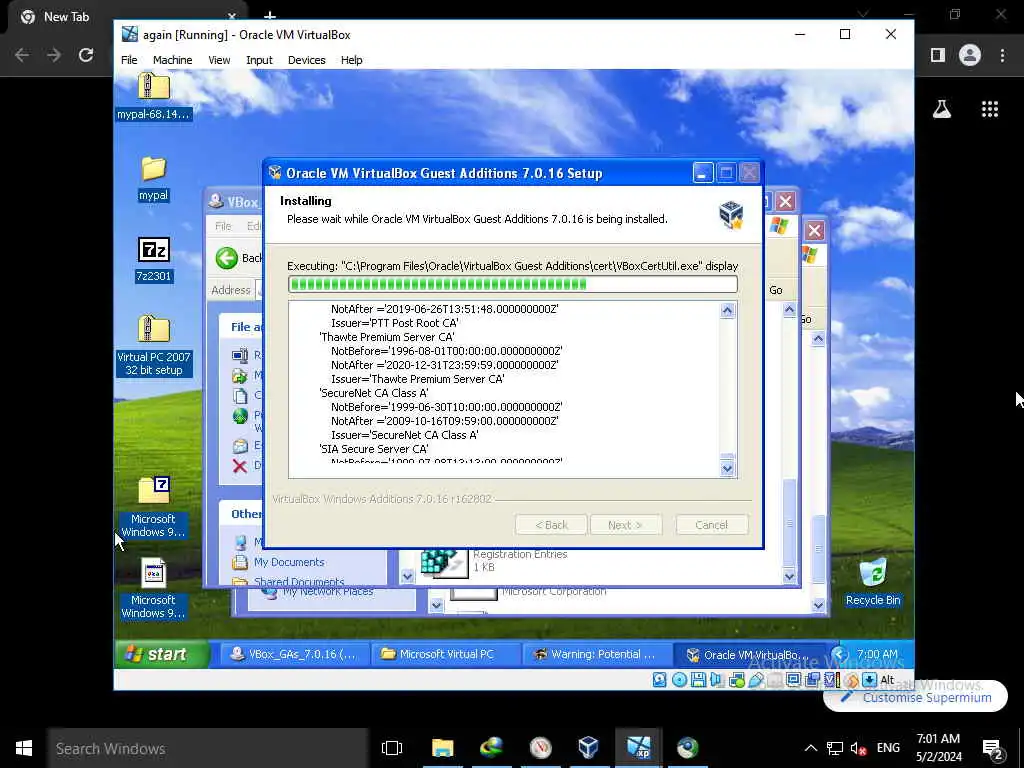
Task: Click the shared folders indicator in VirtualBox status bar
Action: [775, 680]
